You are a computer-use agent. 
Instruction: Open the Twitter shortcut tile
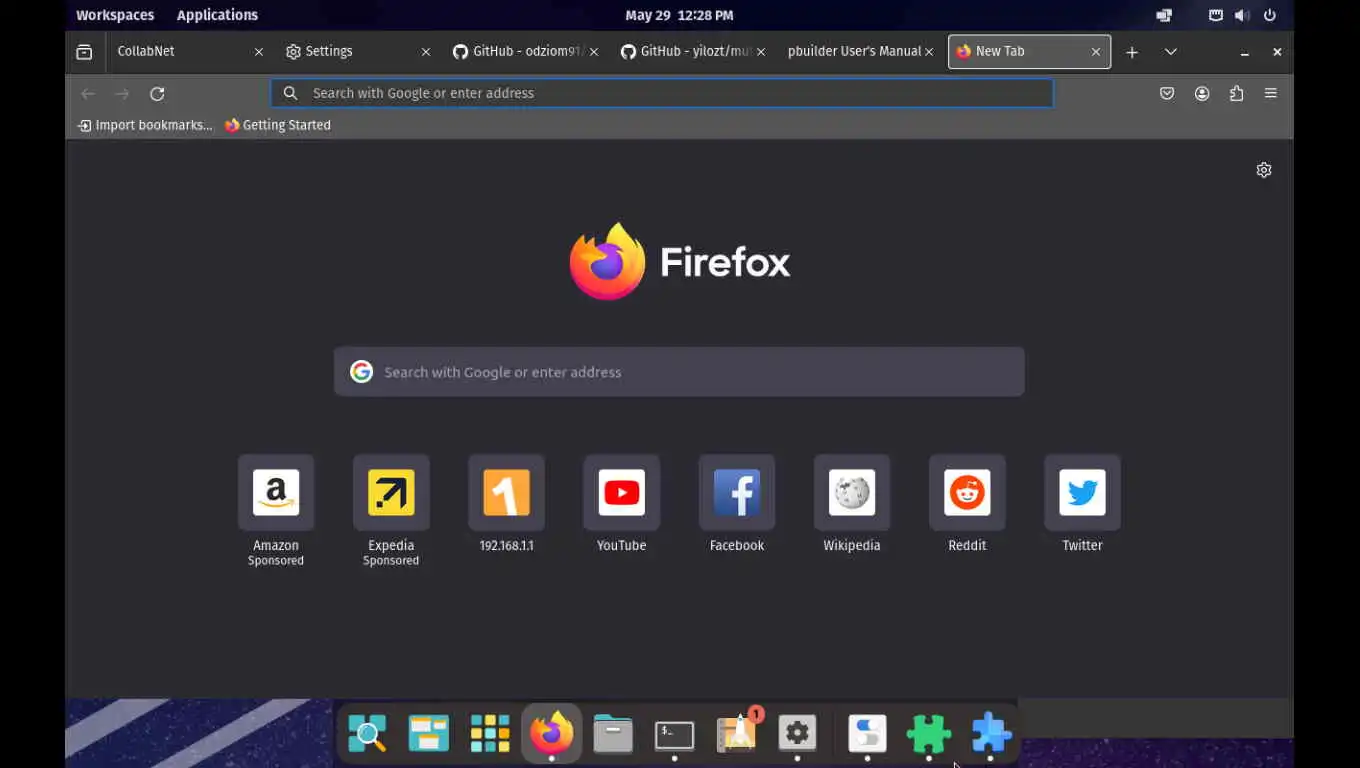coord(1082,492)
